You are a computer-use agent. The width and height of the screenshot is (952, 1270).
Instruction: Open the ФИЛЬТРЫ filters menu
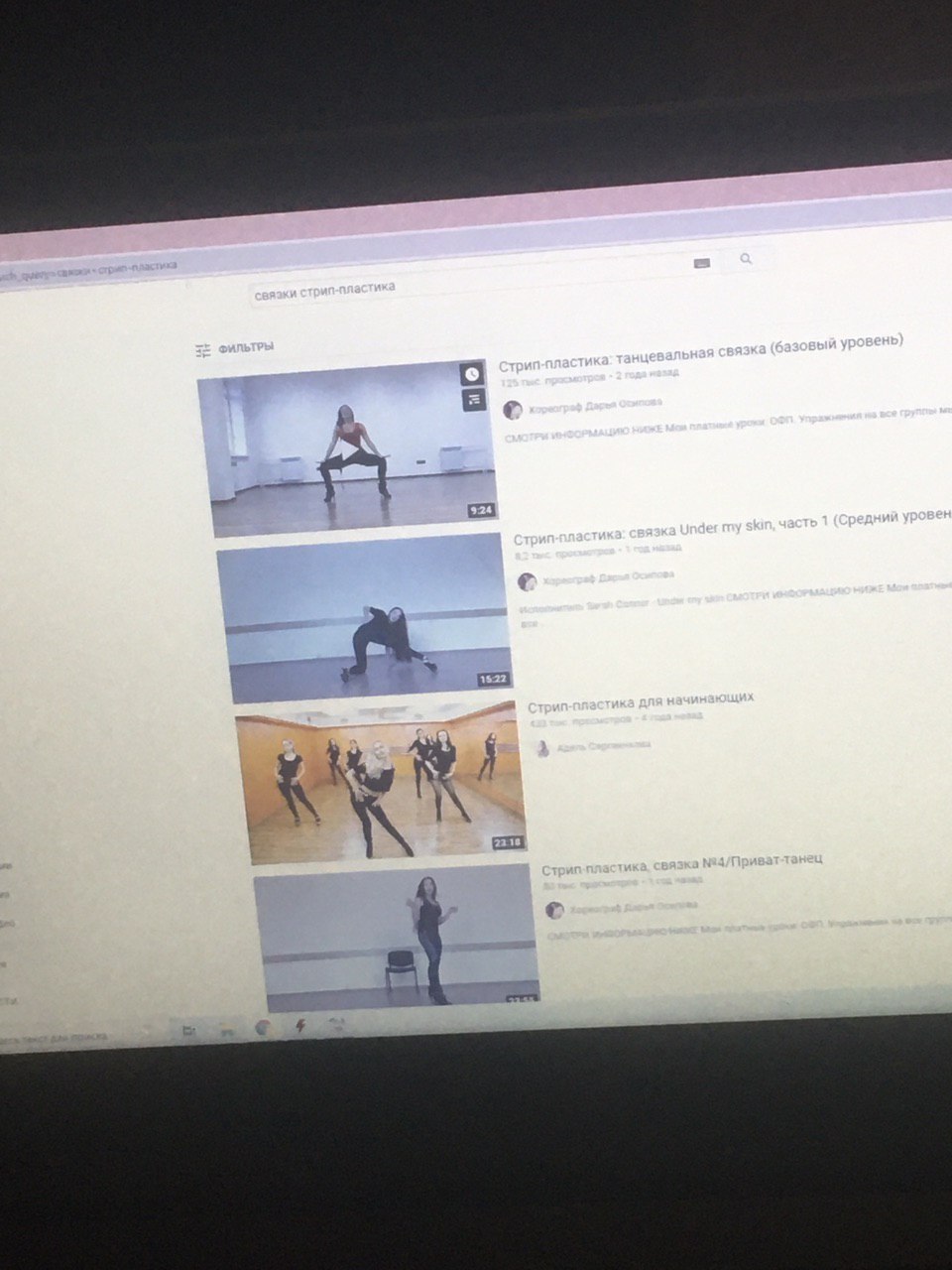[235, 348]
